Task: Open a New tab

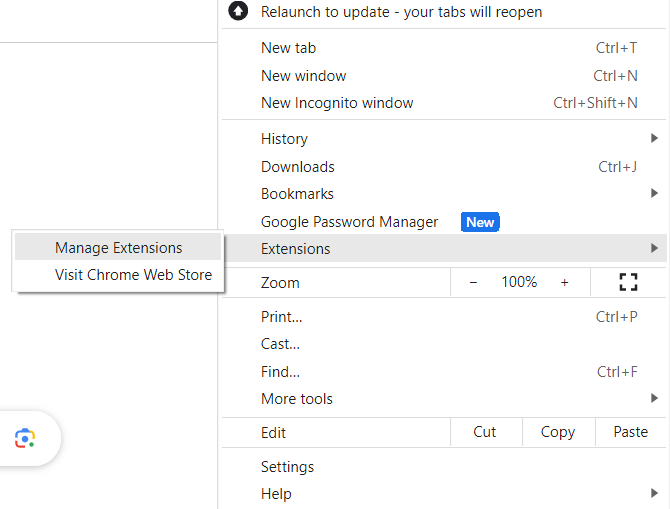Action: (x=290, y=48)
